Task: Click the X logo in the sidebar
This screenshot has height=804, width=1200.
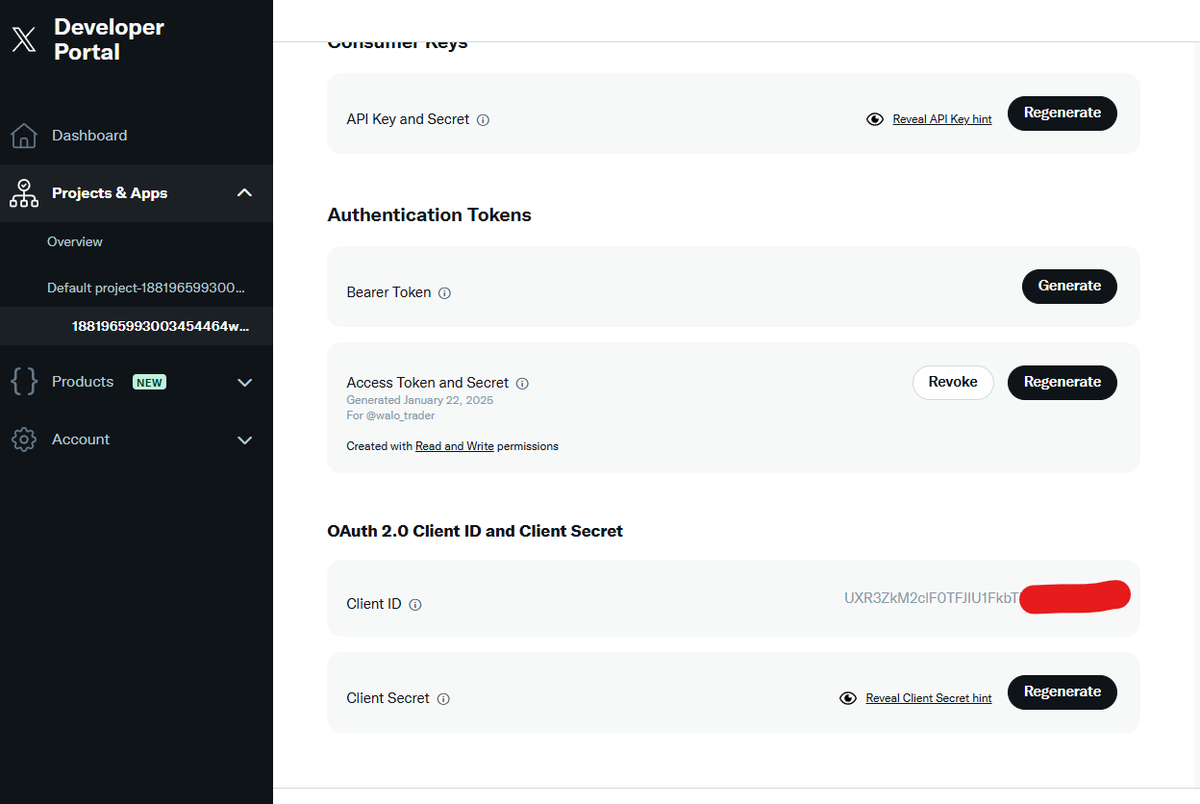Action: 23,40
